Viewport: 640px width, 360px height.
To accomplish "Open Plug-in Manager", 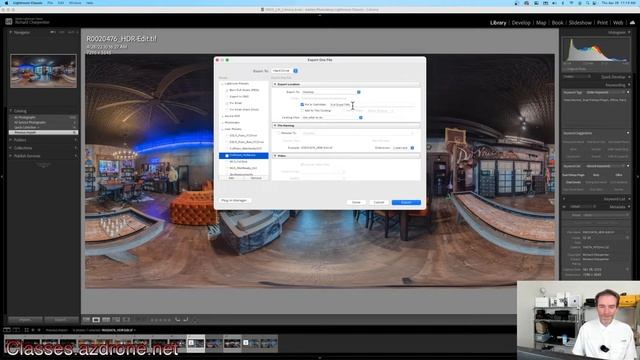I will point(234,200).
